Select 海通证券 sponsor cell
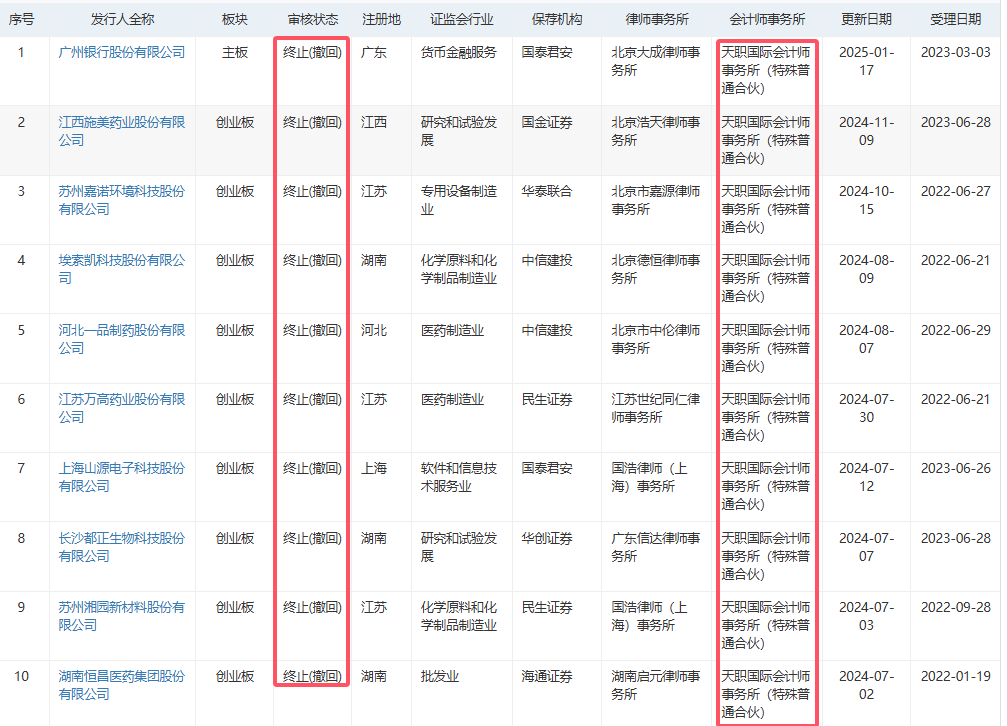Image resolution: width=1007 pixels, height=726 pixels. point(547,676)
